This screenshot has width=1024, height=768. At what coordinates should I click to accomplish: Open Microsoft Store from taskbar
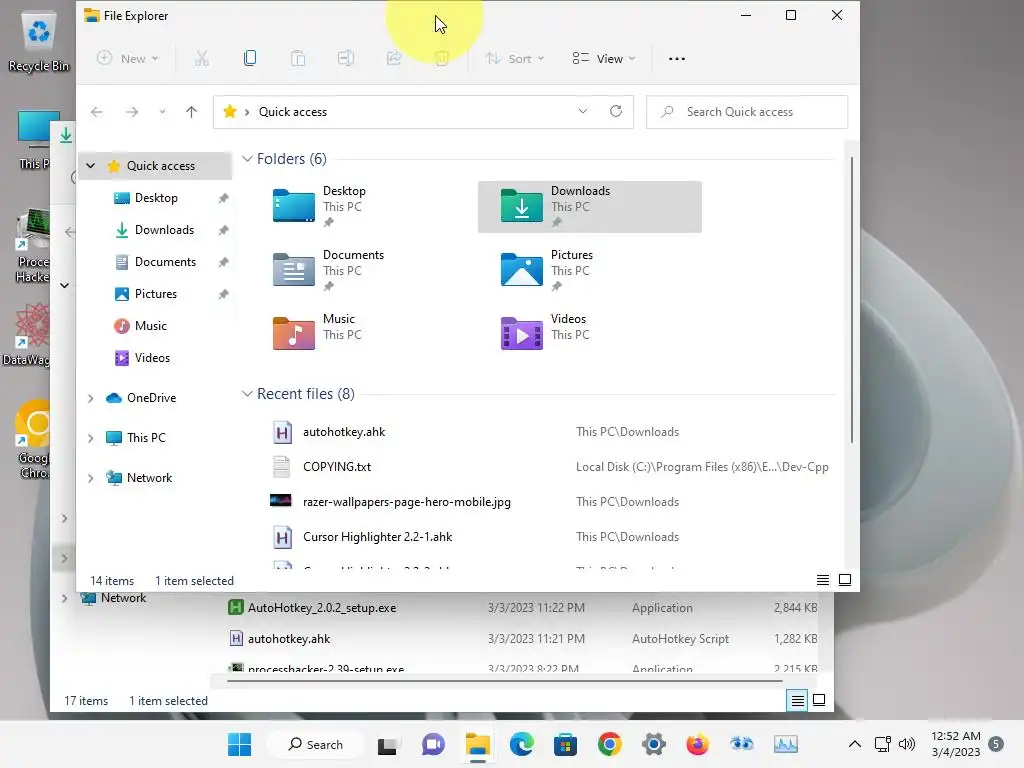pyautogui.click(x=566, y=744)
